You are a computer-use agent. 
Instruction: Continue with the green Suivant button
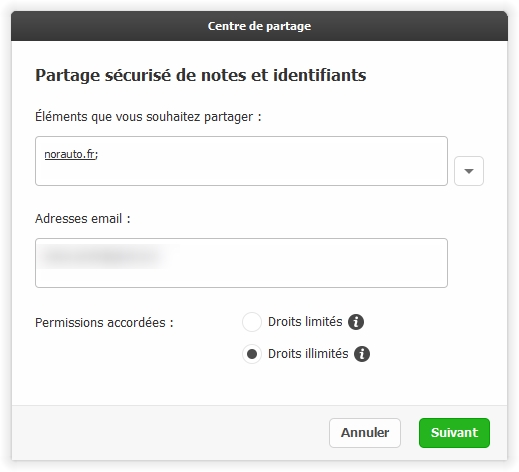[454, 433]
